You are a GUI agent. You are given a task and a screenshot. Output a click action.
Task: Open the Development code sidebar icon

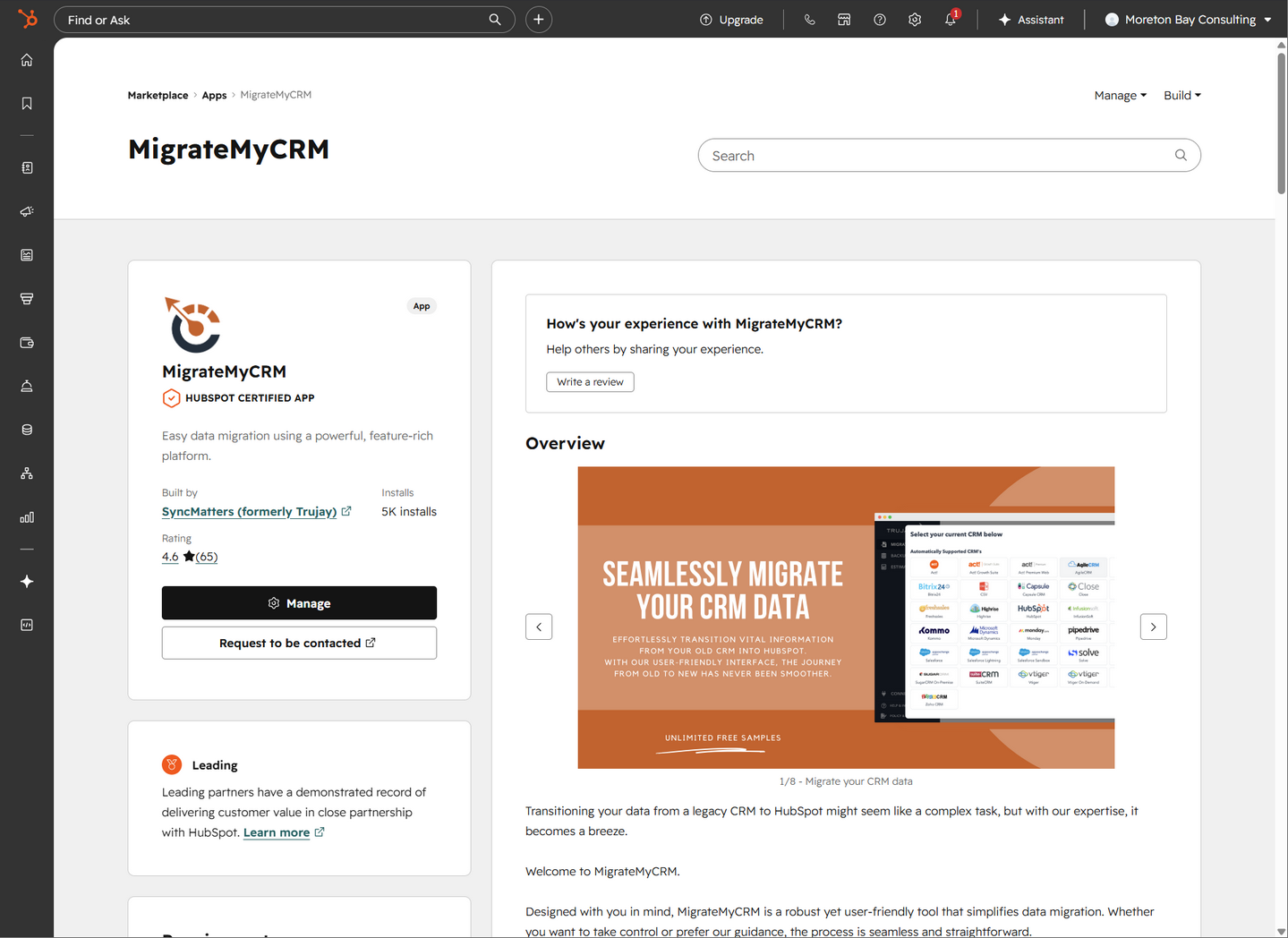[x=27, y=625]
